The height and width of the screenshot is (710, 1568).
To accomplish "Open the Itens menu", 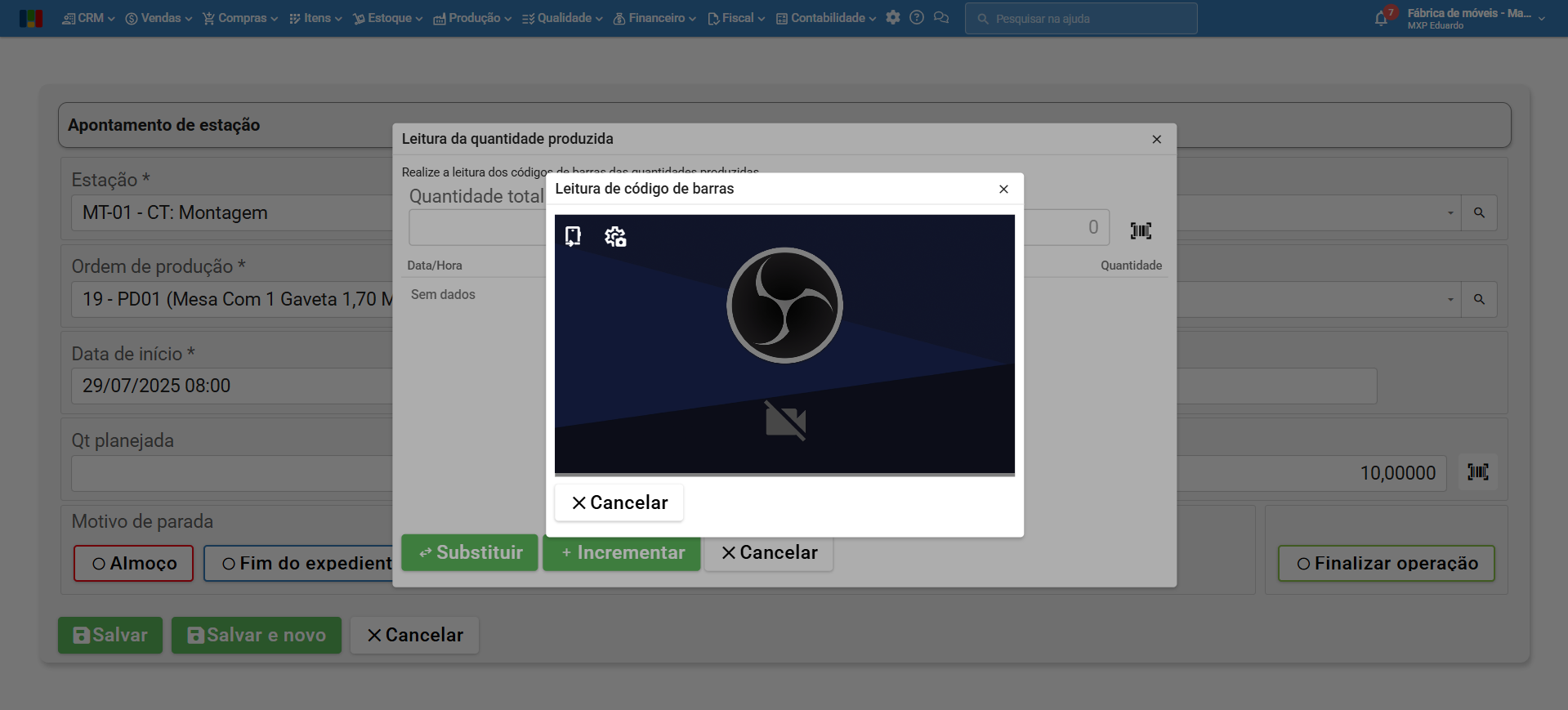I will (315, 18).
